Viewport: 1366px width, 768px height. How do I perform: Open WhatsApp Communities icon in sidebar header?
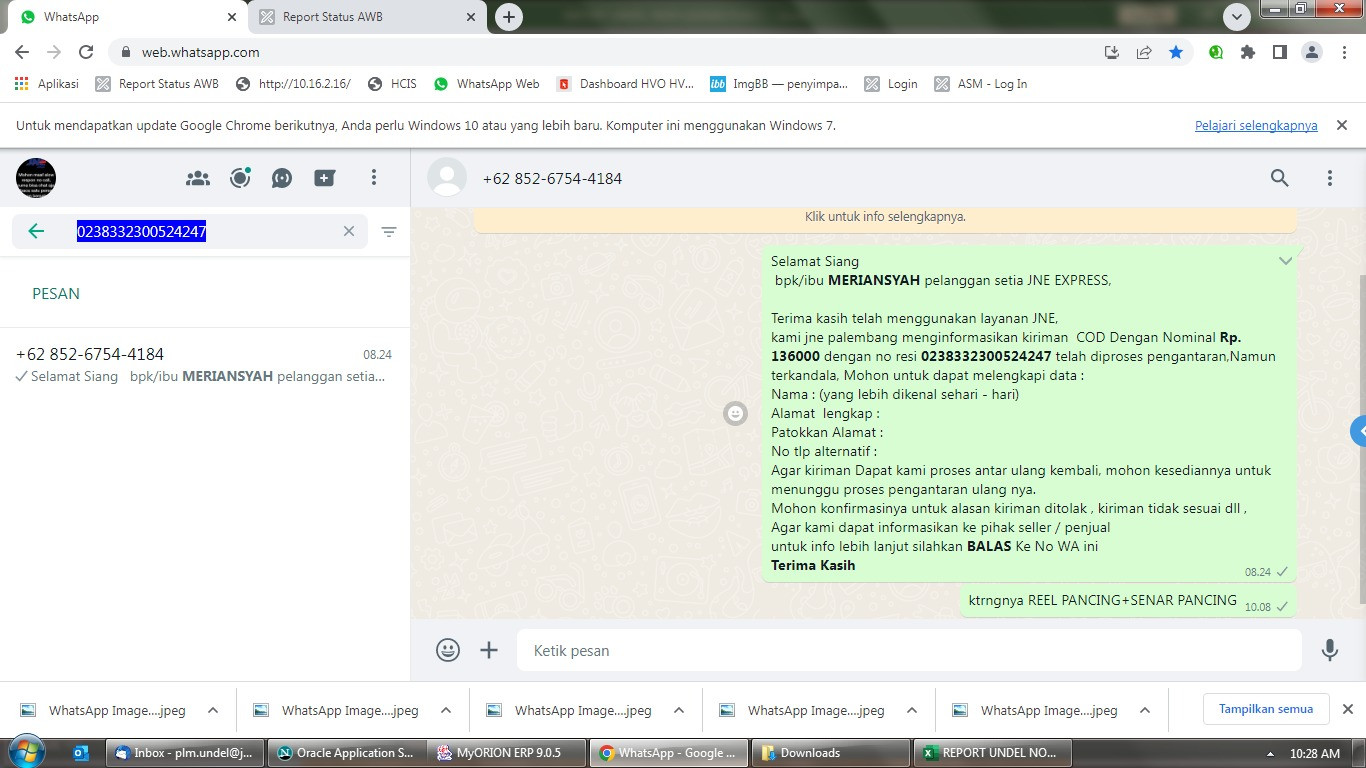[x=198, y=178]
